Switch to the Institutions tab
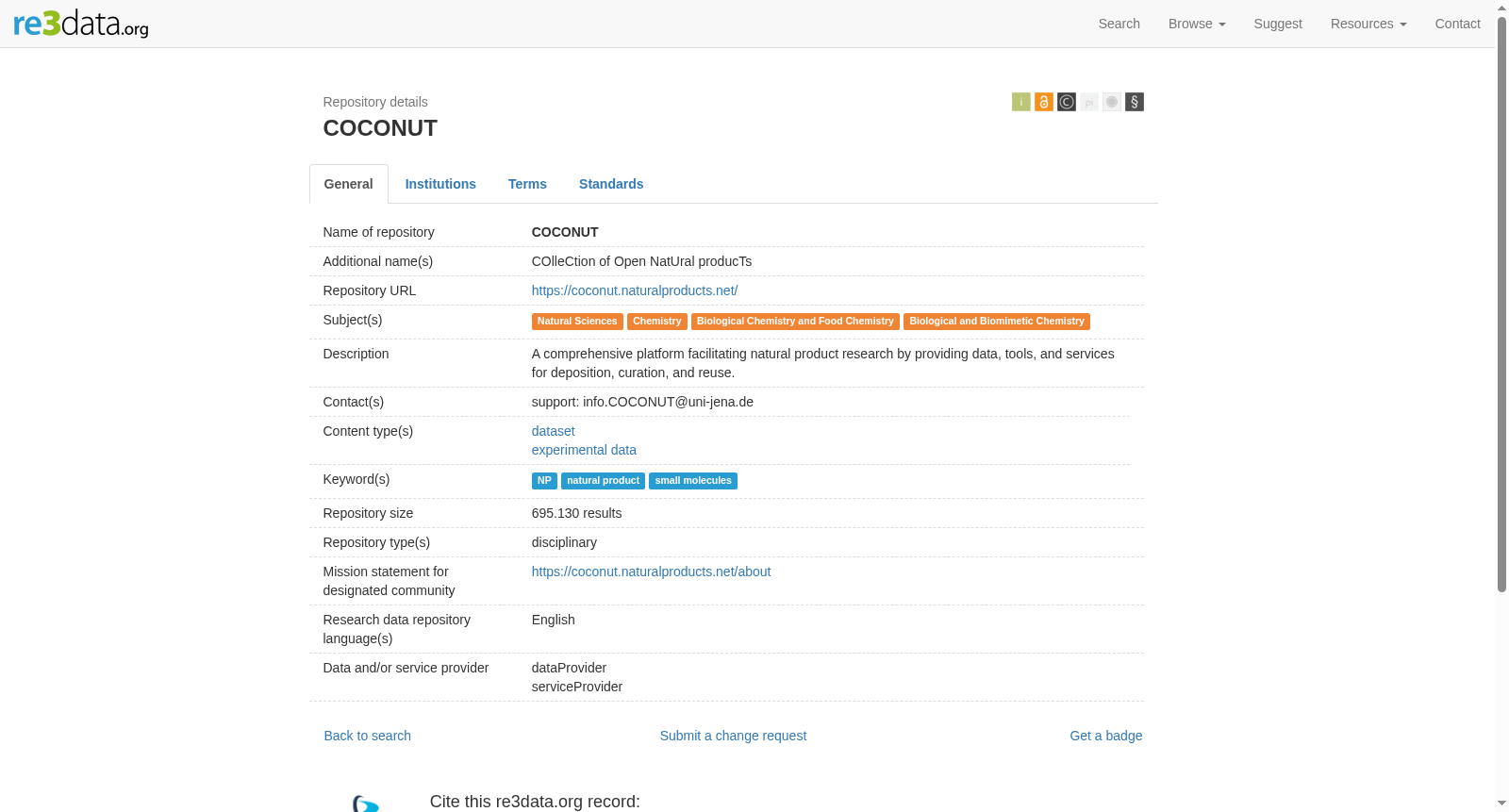The height and width of the screenshot is (812, 1509). click(x=440, y=184)
